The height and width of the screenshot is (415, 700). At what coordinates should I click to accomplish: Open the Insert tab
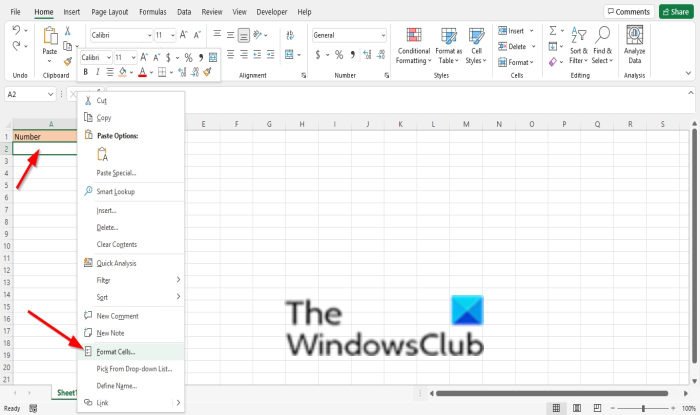tap(71, 12)
